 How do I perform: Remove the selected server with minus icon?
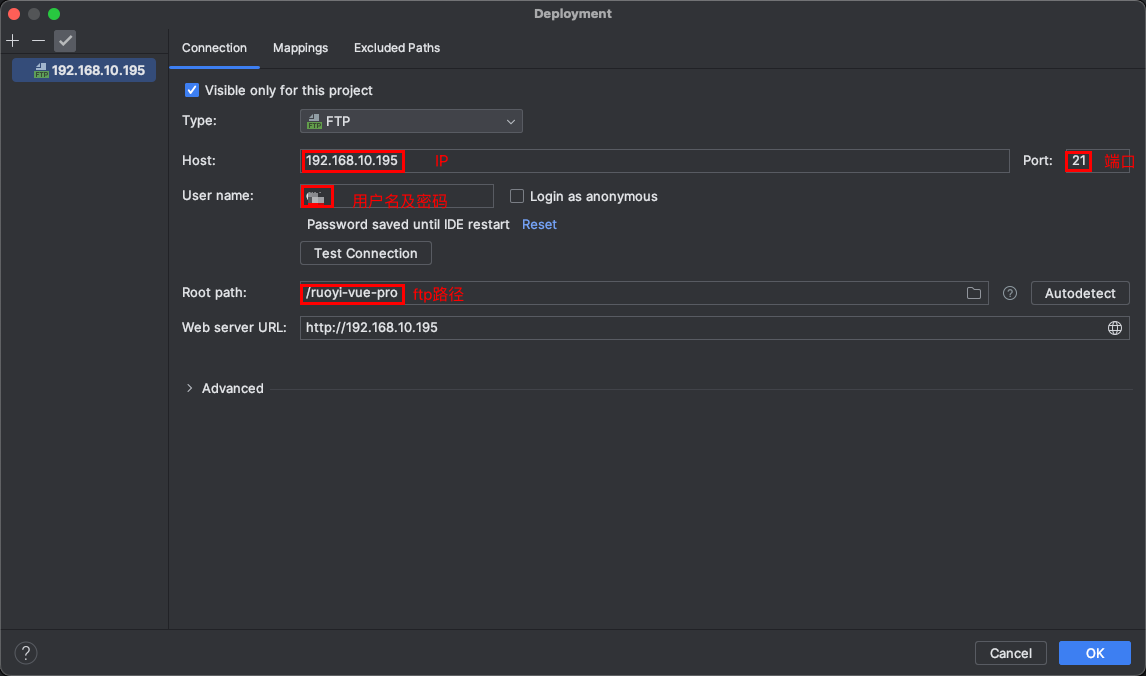(x=39, y=41)
